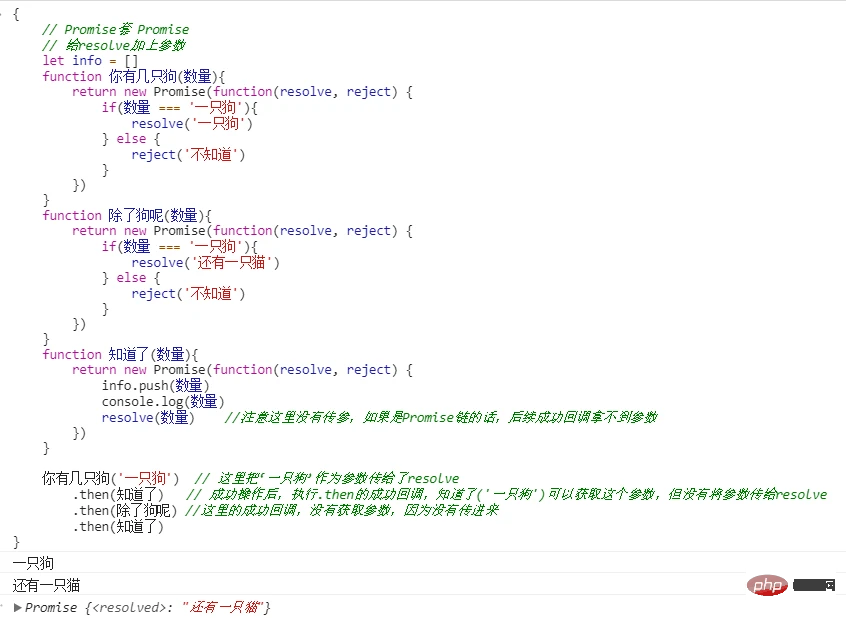Viewport: 846px width, 618px height.
Task: Click the comment starting "//注意这里没有传参"
Action: 441,417
